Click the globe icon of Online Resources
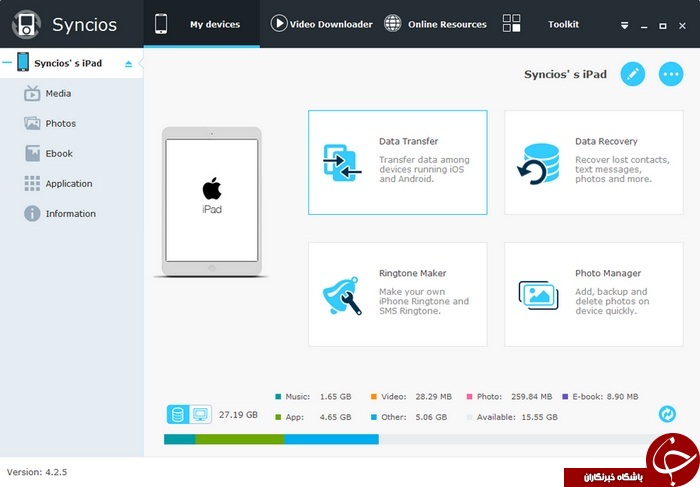The width and height of the screenshot is (700, 487). pos(392,23)
